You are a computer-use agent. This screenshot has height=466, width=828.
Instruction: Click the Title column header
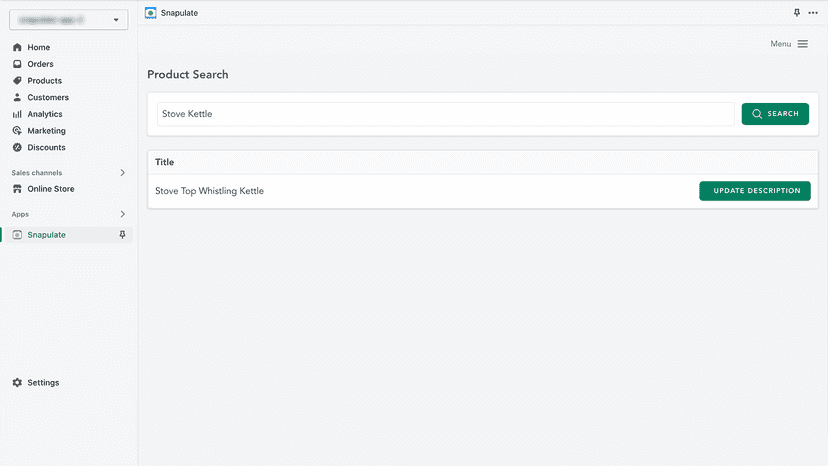point(164,162)
